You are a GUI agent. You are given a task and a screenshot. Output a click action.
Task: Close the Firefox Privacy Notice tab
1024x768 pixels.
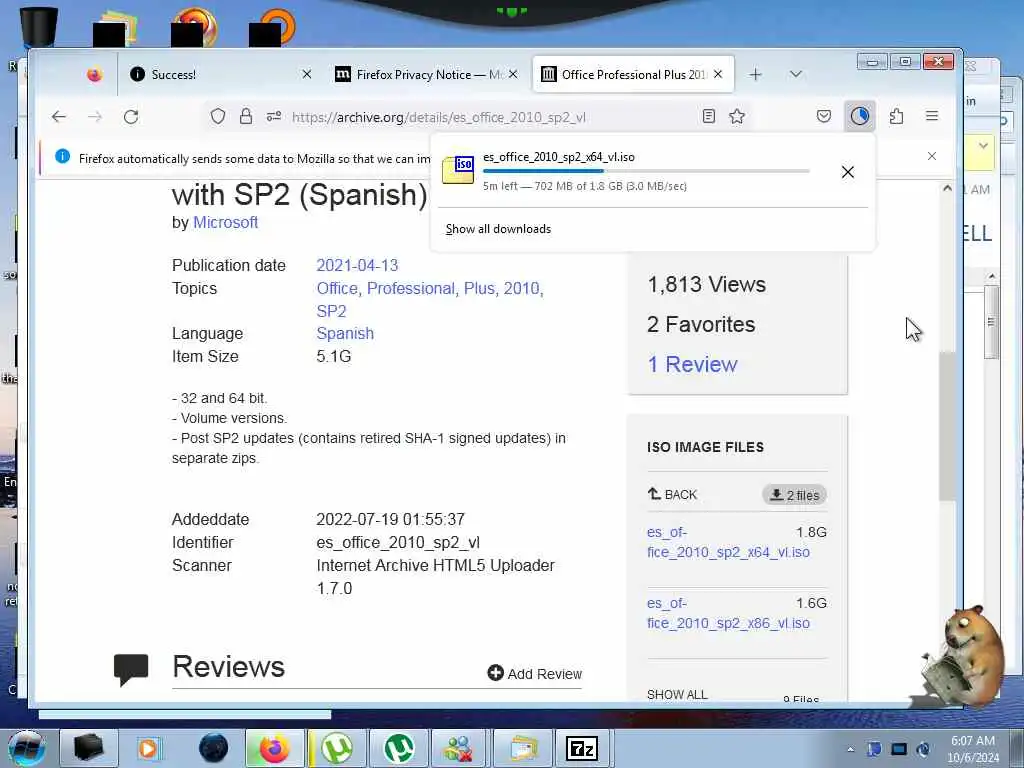click(513, 74)
